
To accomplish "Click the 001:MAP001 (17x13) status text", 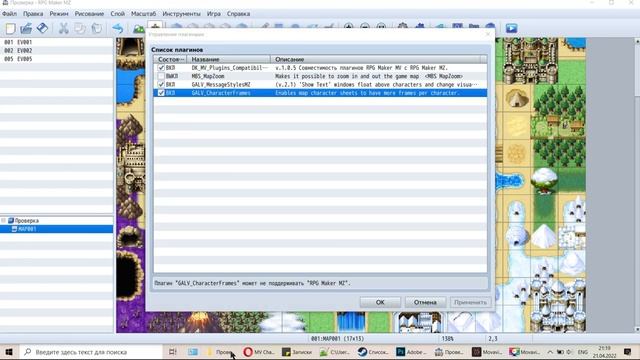I will pyautogui.click(x=337, y=339).
